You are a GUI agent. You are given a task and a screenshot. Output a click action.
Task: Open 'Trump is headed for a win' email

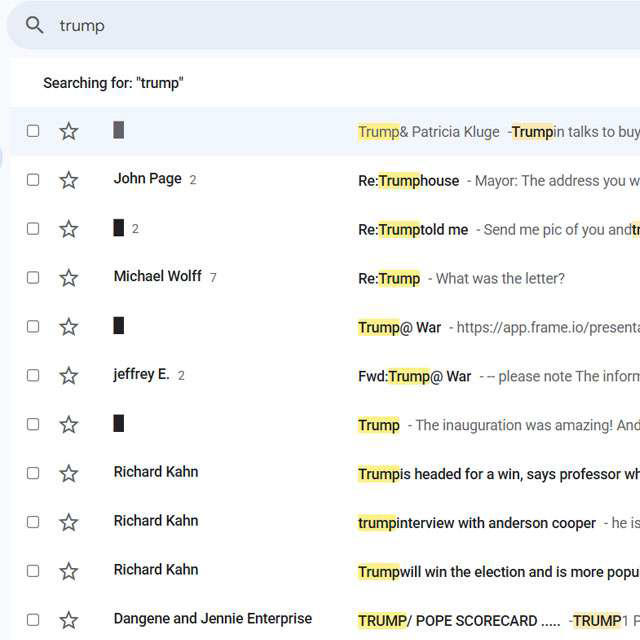499,474
